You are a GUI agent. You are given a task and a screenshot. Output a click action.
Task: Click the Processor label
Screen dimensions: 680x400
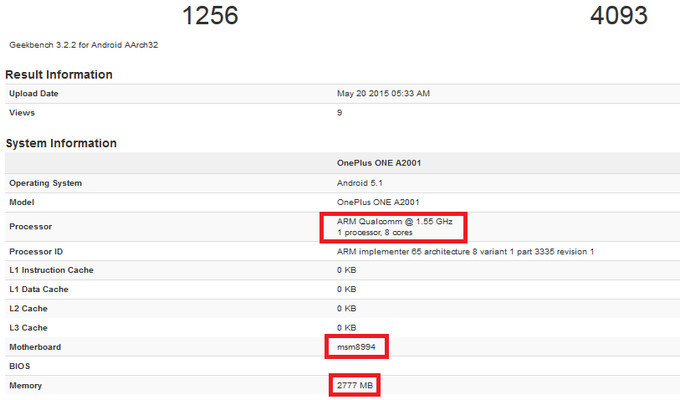coord(31,226)
